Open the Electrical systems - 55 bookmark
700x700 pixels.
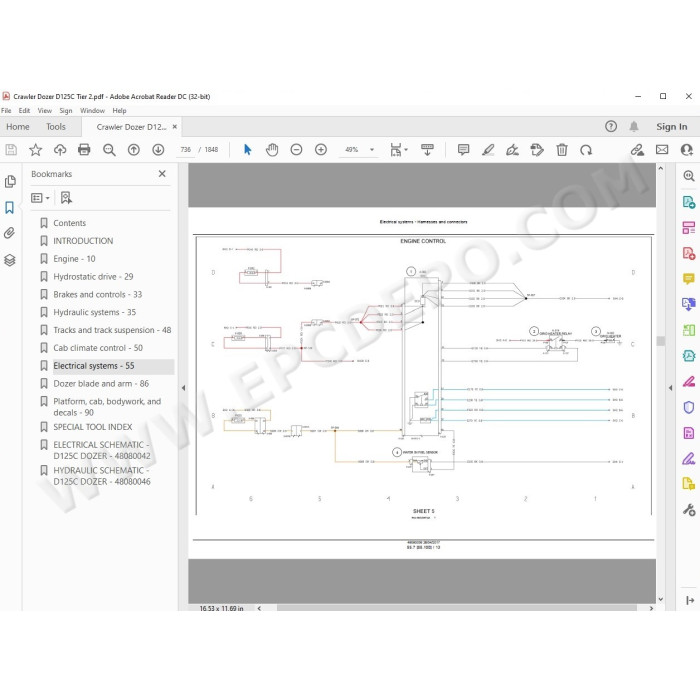tap(94, 366)
